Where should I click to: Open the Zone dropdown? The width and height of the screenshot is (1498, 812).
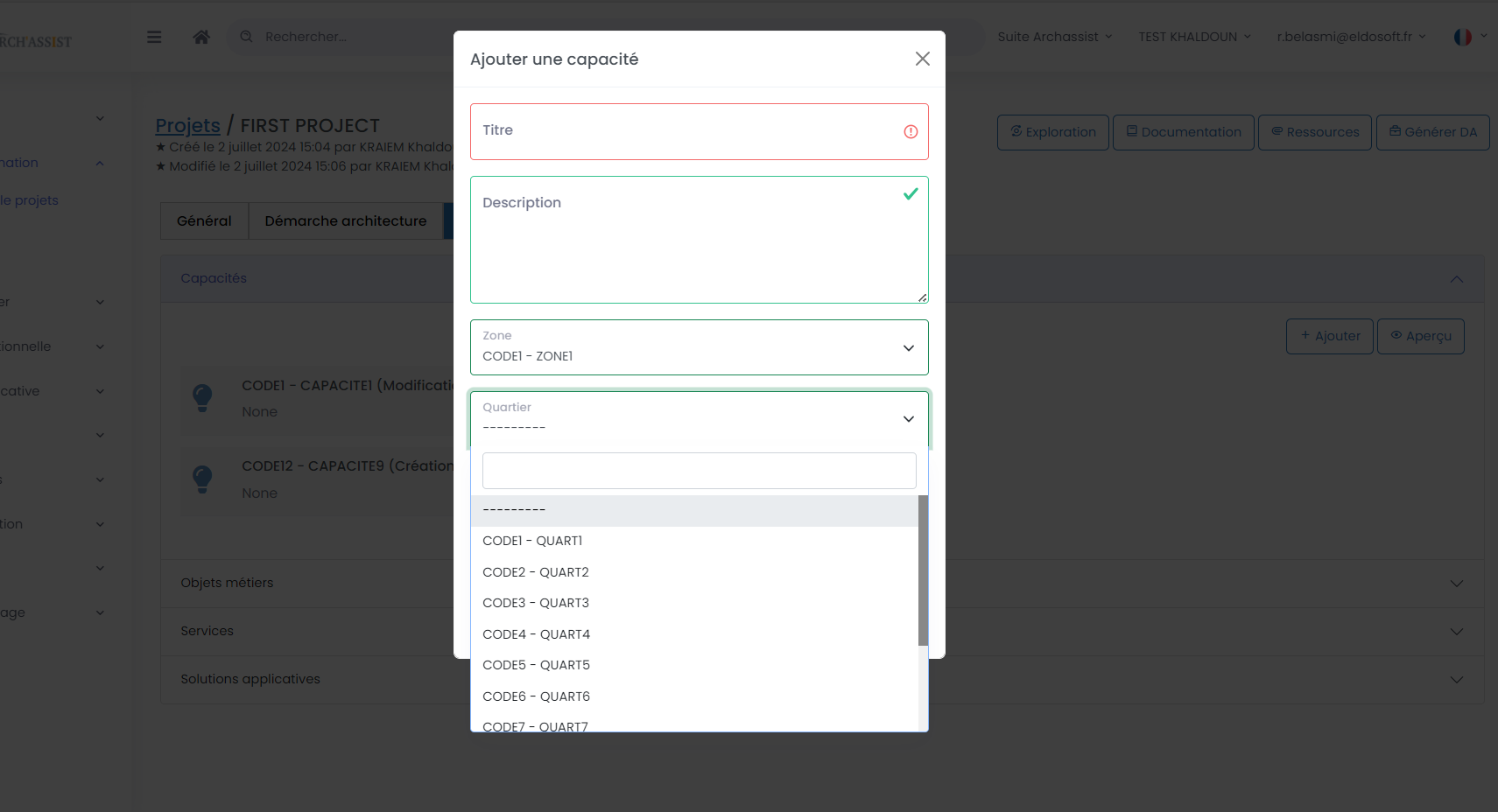click(699, 347)
